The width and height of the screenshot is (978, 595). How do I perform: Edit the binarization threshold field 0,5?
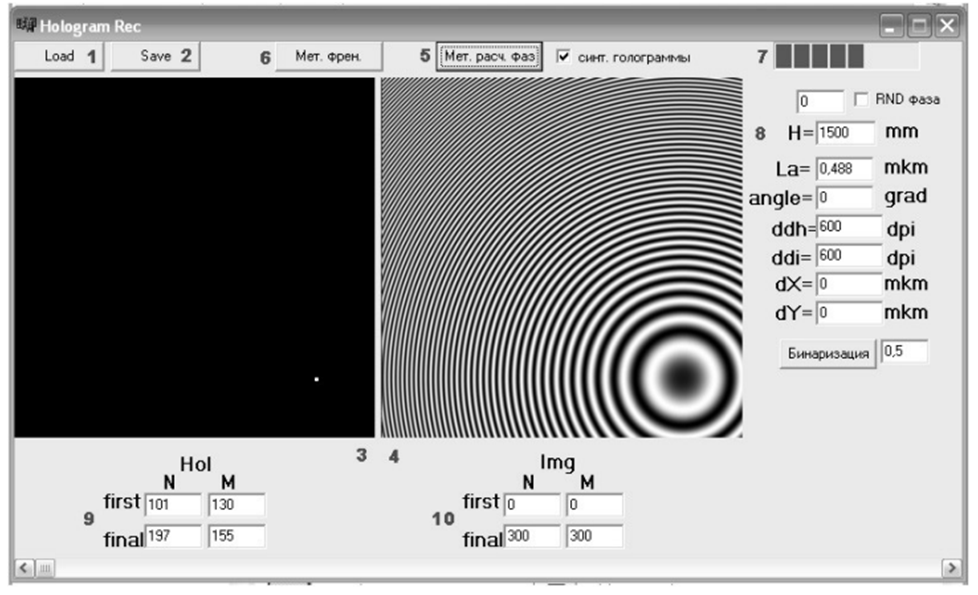click(x=904, y=351)
